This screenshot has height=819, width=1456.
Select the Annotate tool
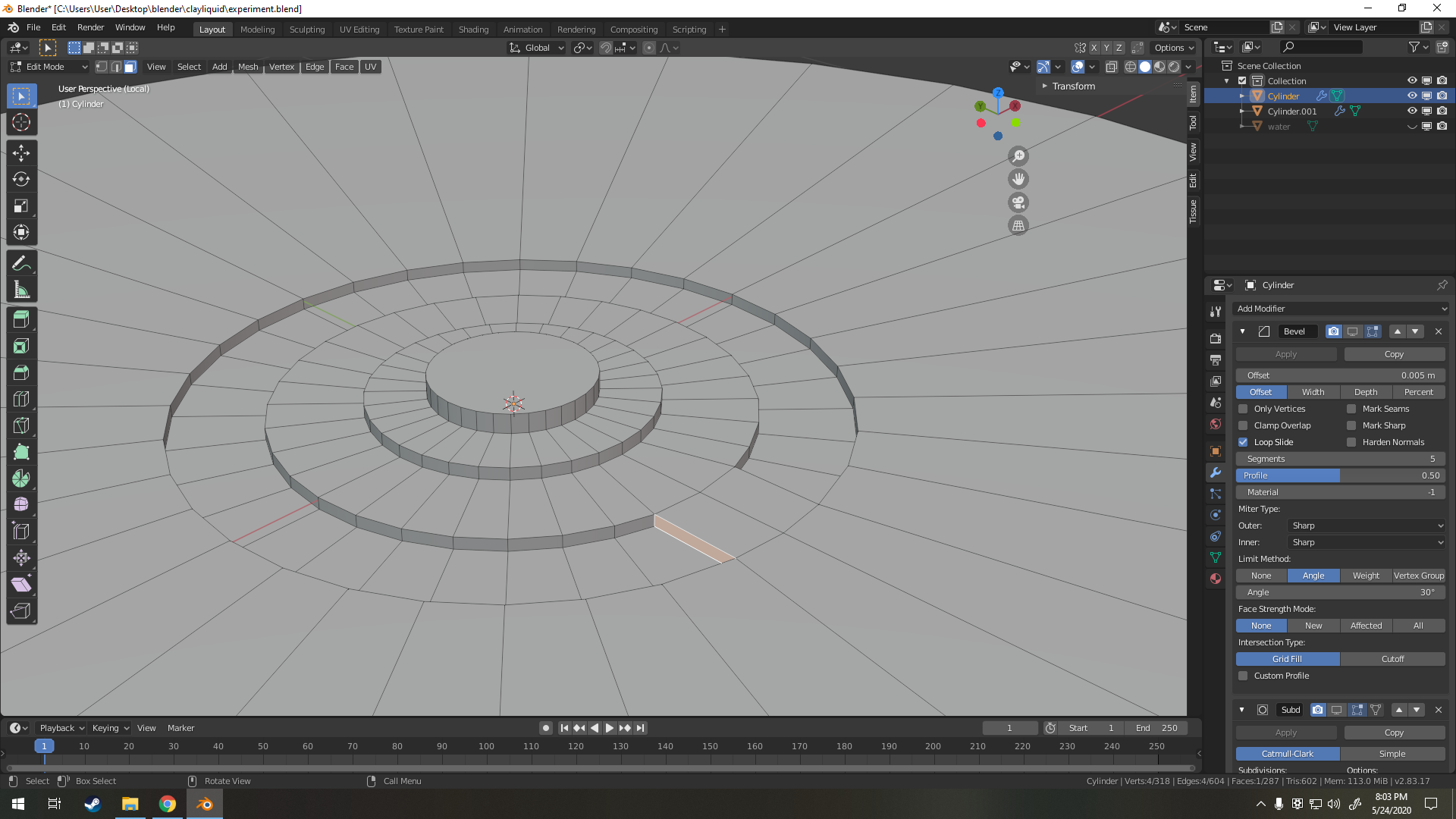pyautogui.click(x=21, y=263)
